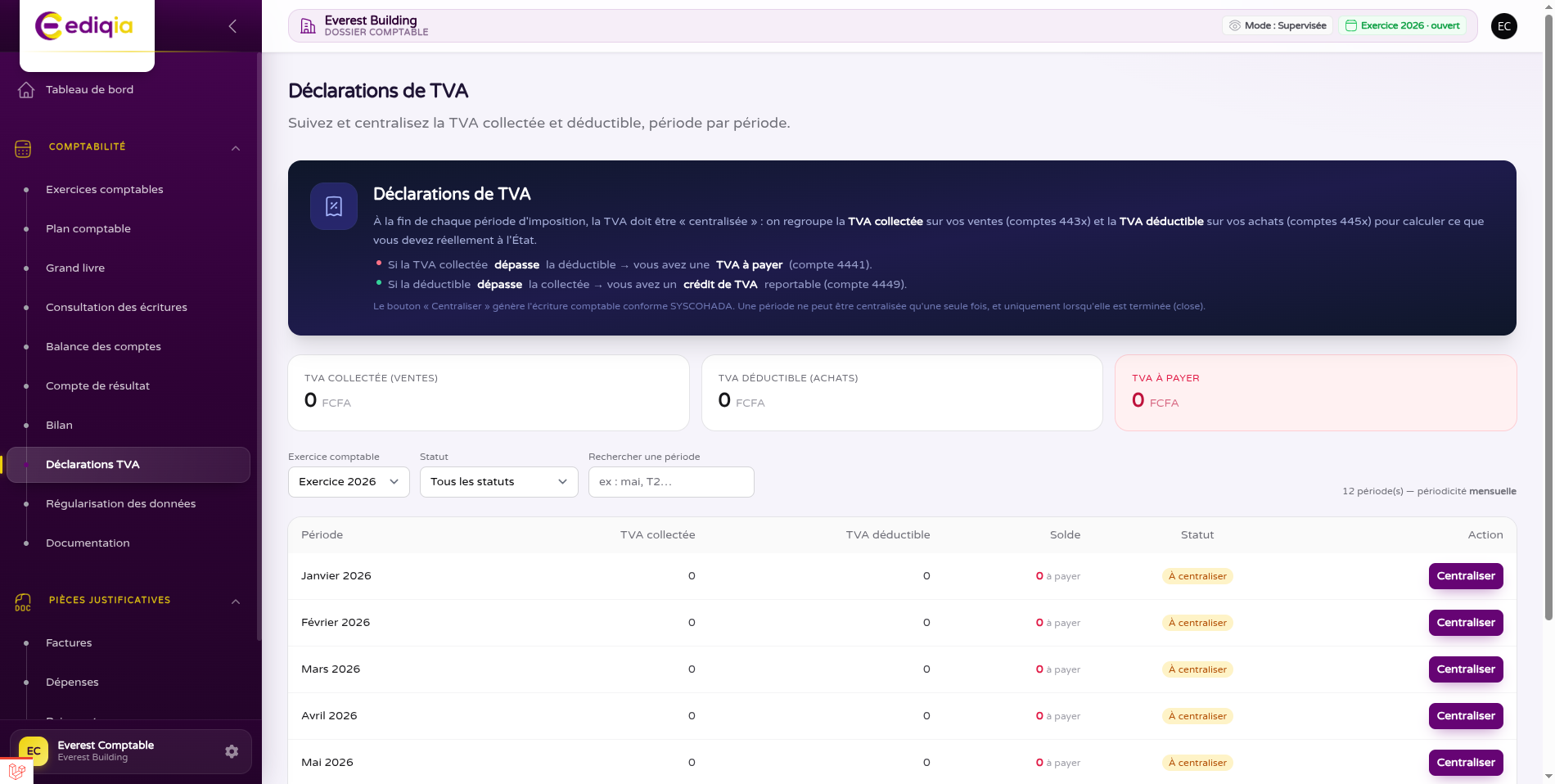
Task: Click the calendar icon in Exercice 2026 badge
Action: (1351, 25)
